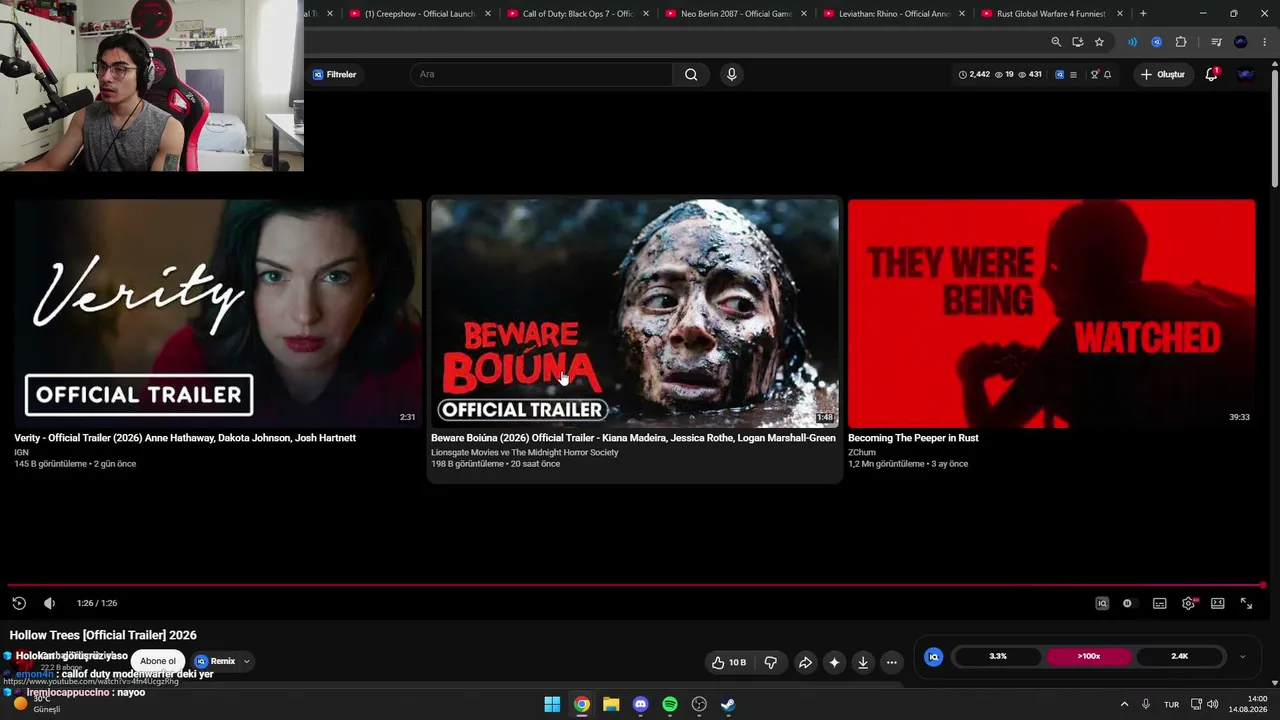Switch to theater mode view
Screen dimensions: 1280x720
(1217, 603)
